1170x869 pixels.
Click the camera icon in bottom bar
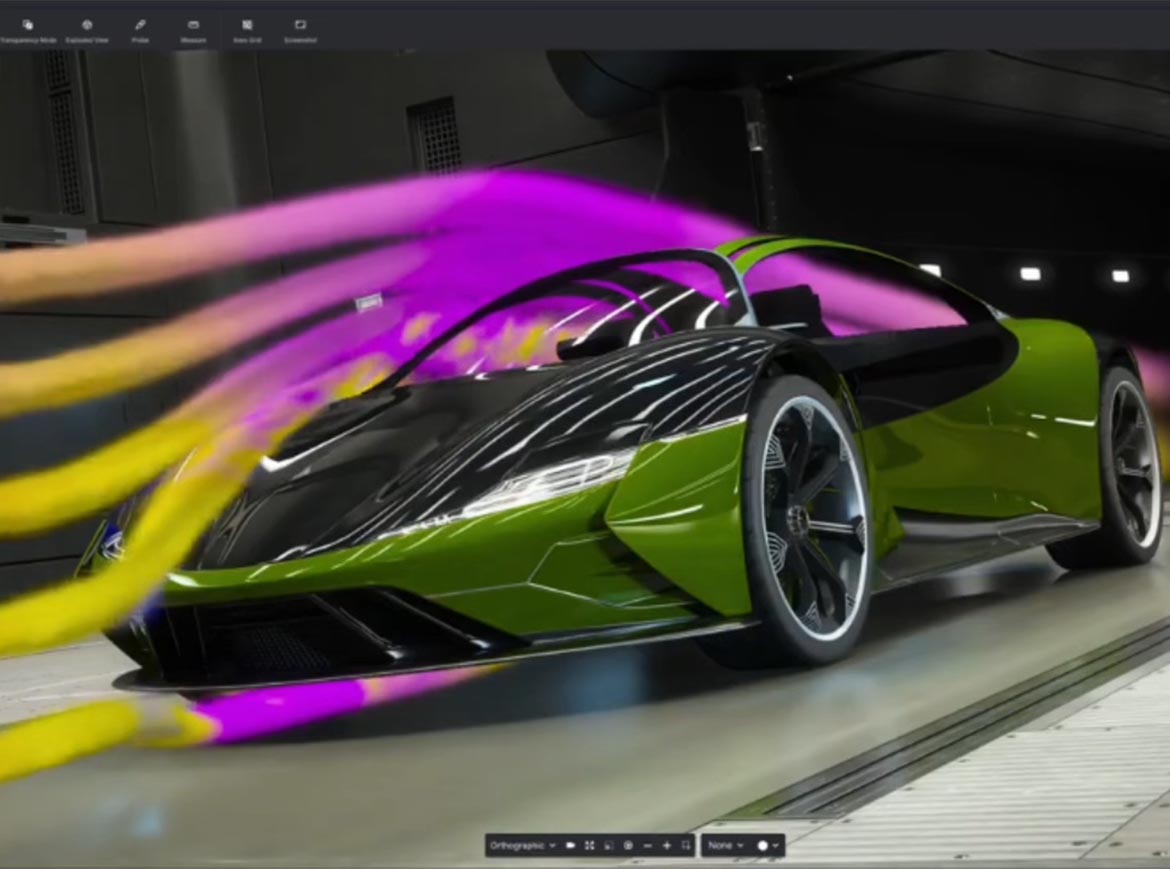(571, 845)
